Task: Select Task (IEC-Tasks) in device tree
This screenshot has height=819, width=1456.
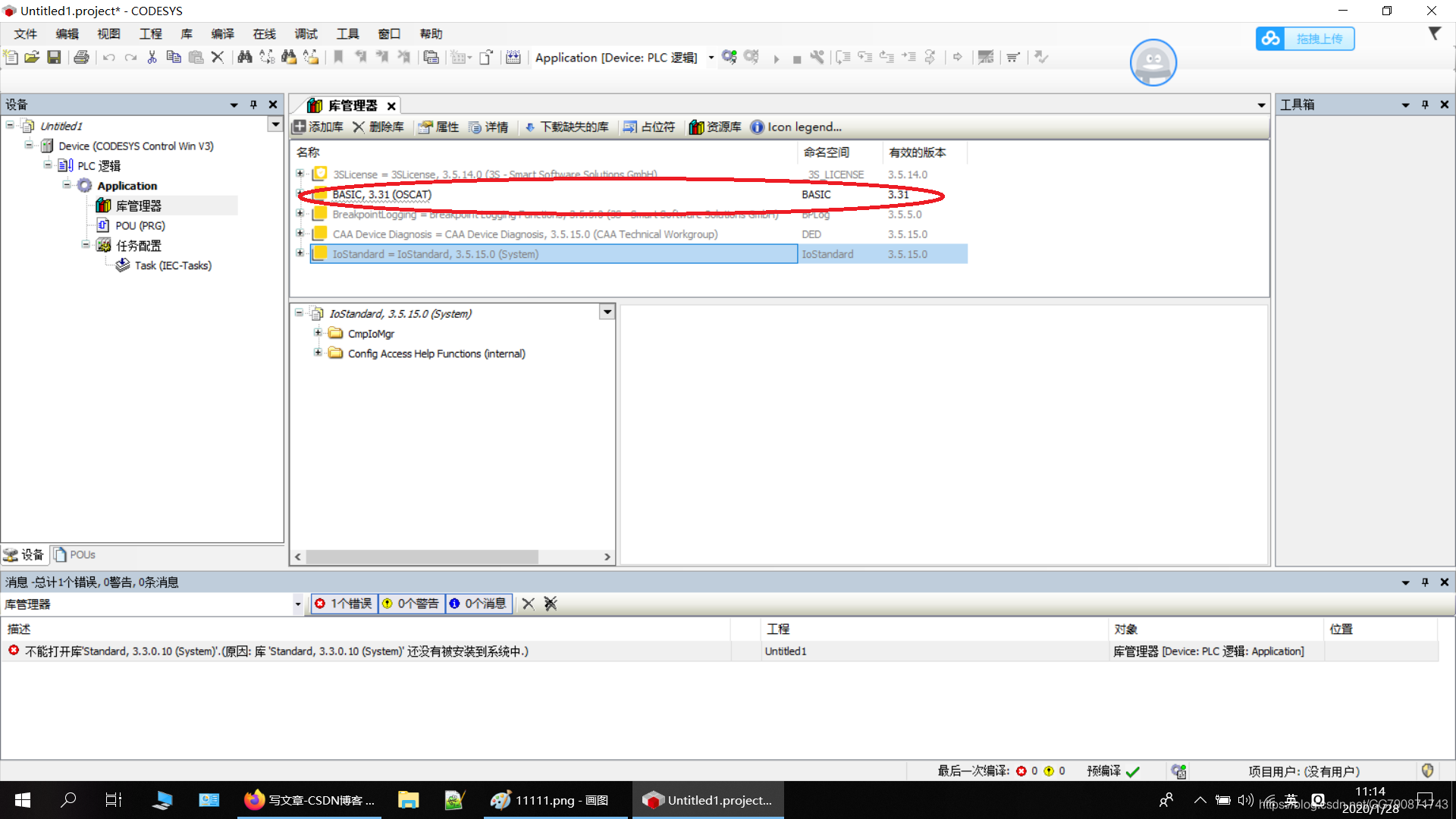Action: [x=173, y=265]
